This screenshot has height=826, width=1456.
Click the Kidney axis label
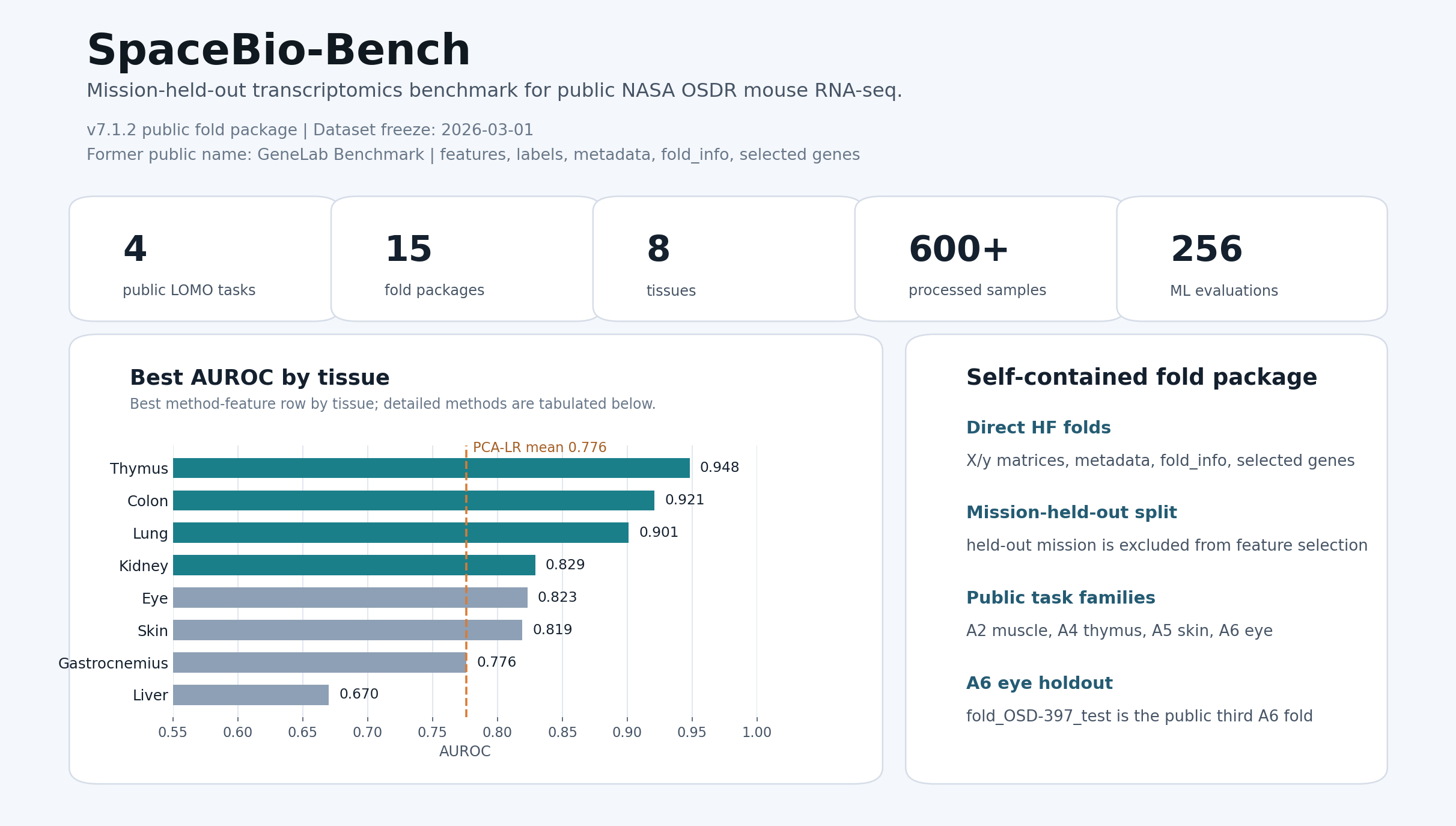tap(144, 566)
